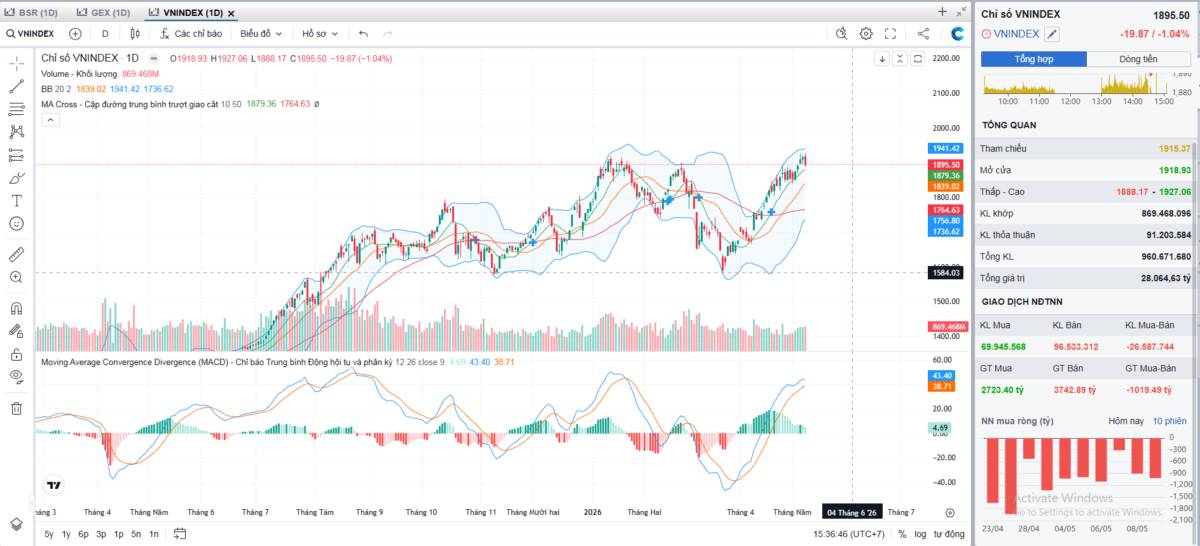Open the candlestick chart style selector
The width and height of the screenshot is (1200, 546).
point(134,33)
